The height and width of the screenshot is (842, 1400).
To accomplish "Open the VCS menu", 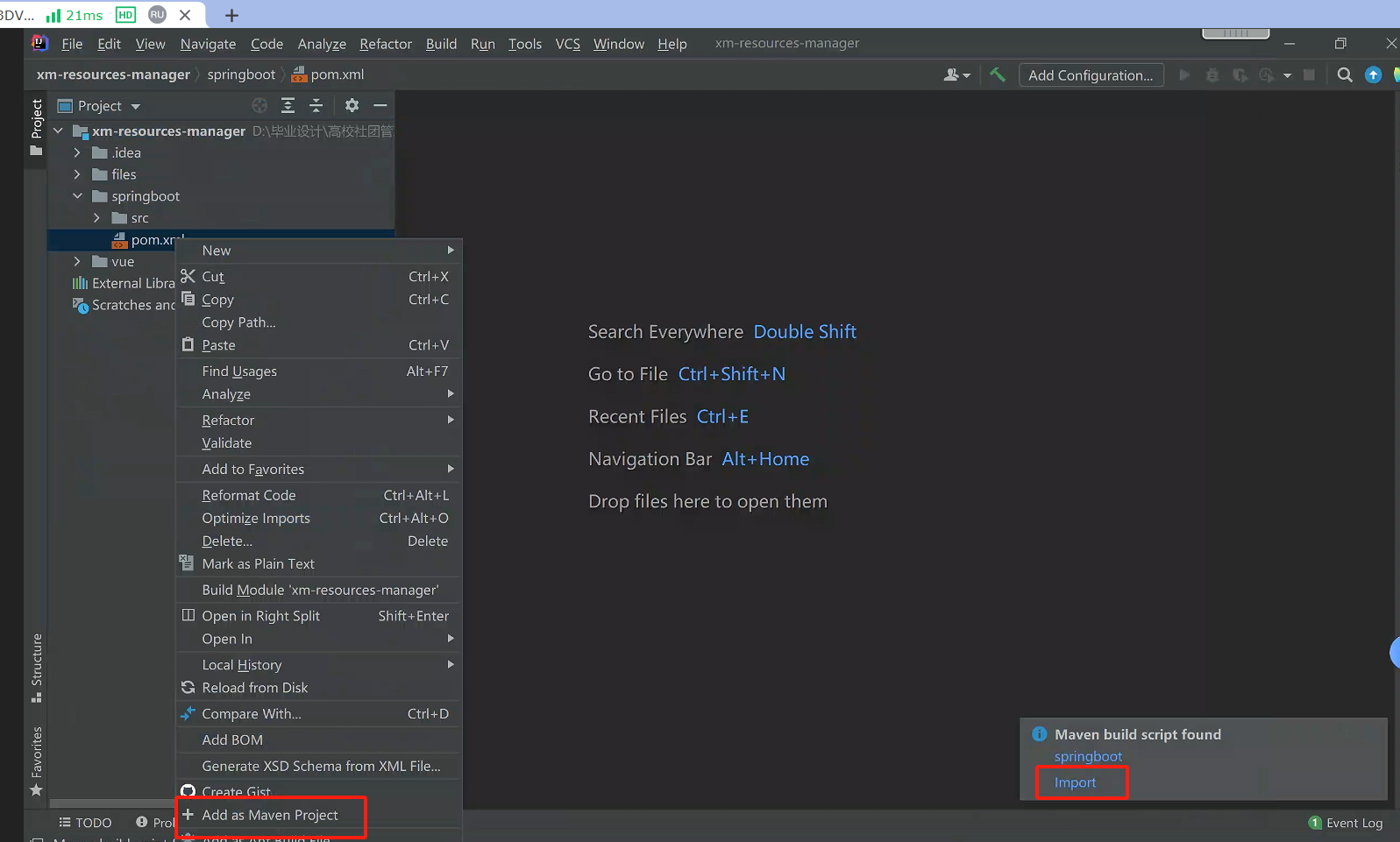I will point(568,44).
